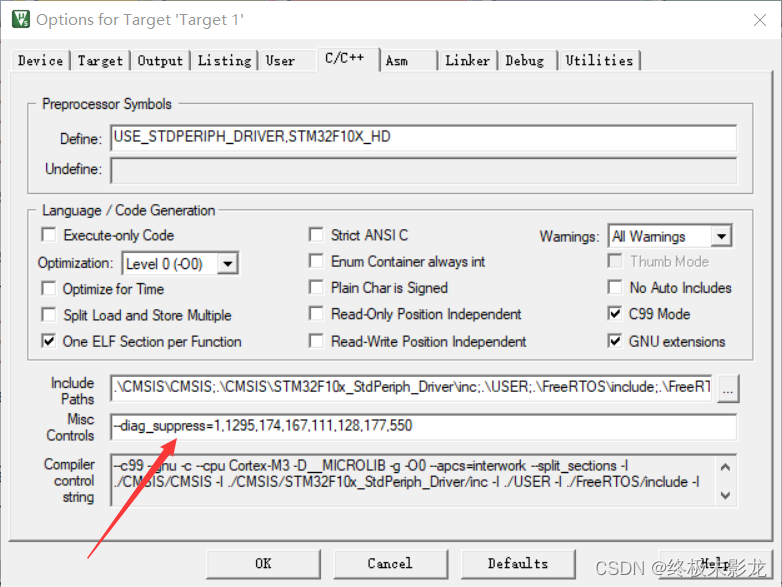Uncheck One ELF Section per Function

(x=49, y=341)
